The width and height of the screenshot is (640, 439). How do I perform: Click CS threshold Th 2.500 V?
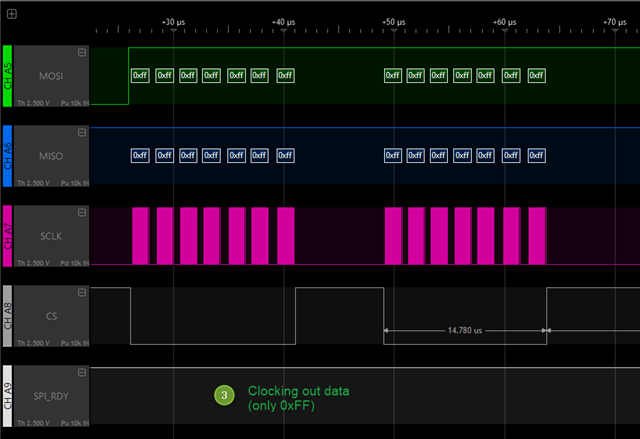point(33,343)
